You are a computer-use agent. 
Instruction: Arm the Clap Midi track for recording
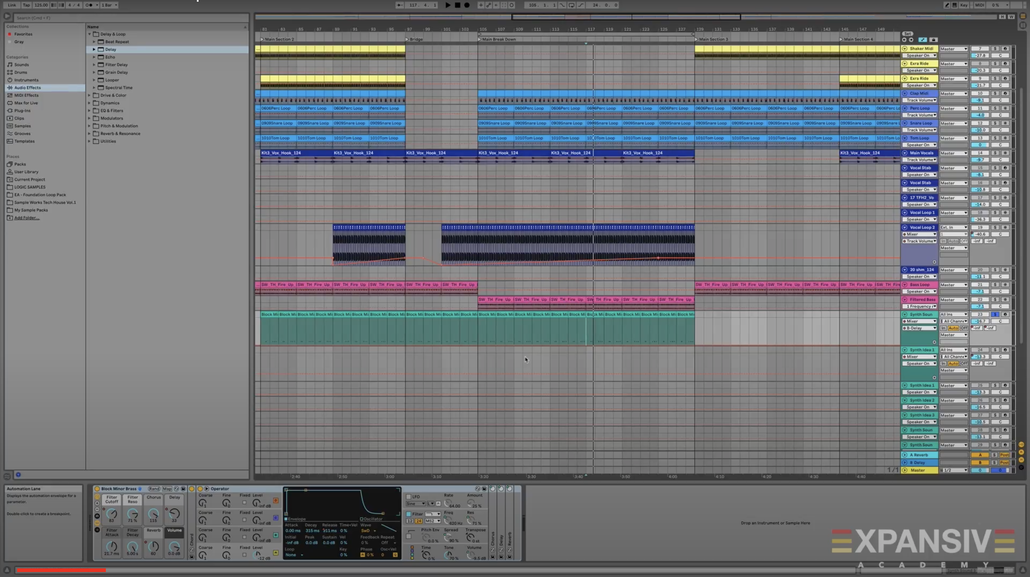[x=1005, y=93]
